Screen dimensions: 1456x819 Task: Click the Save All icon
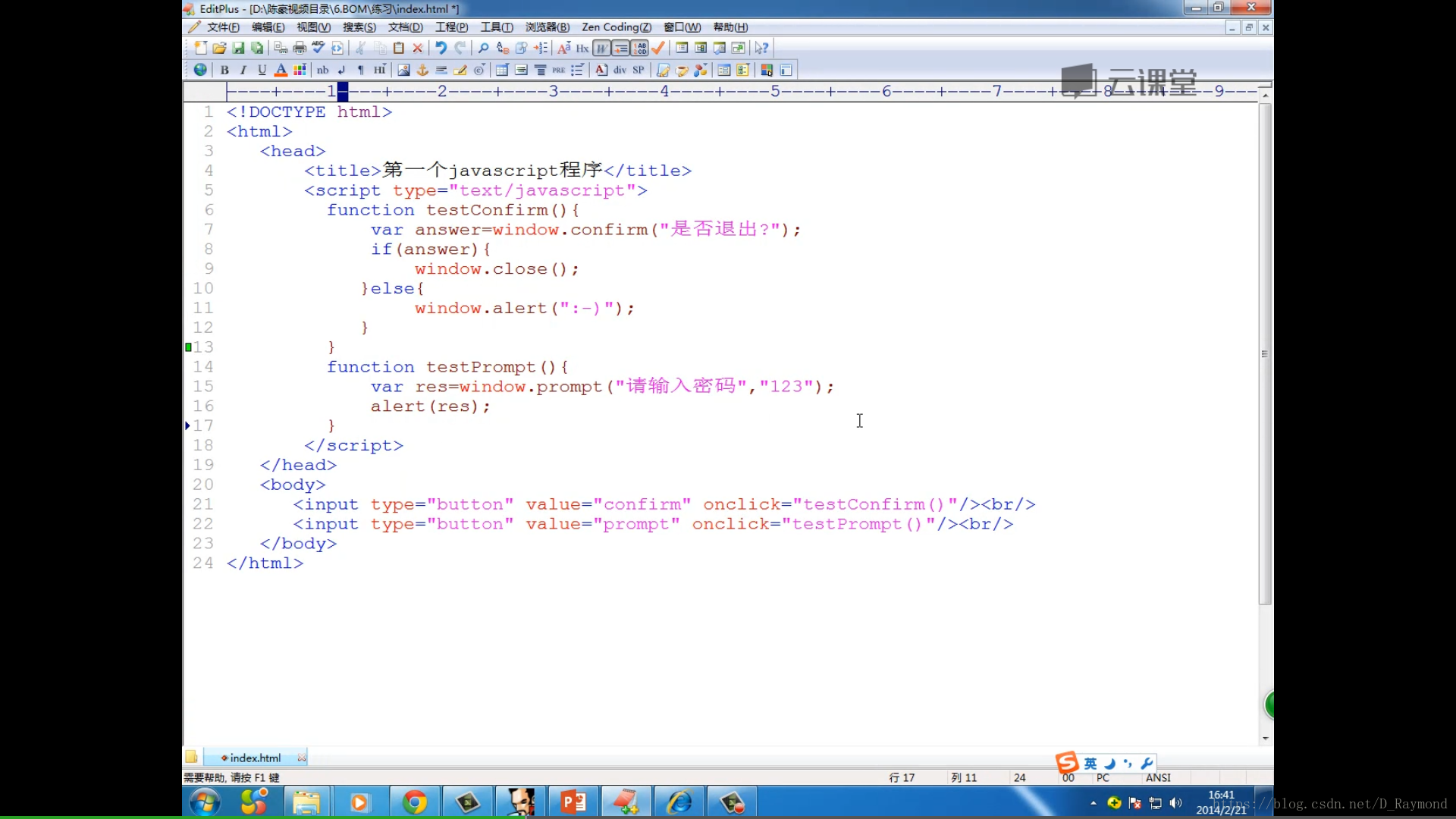click(x=257, y=48)
